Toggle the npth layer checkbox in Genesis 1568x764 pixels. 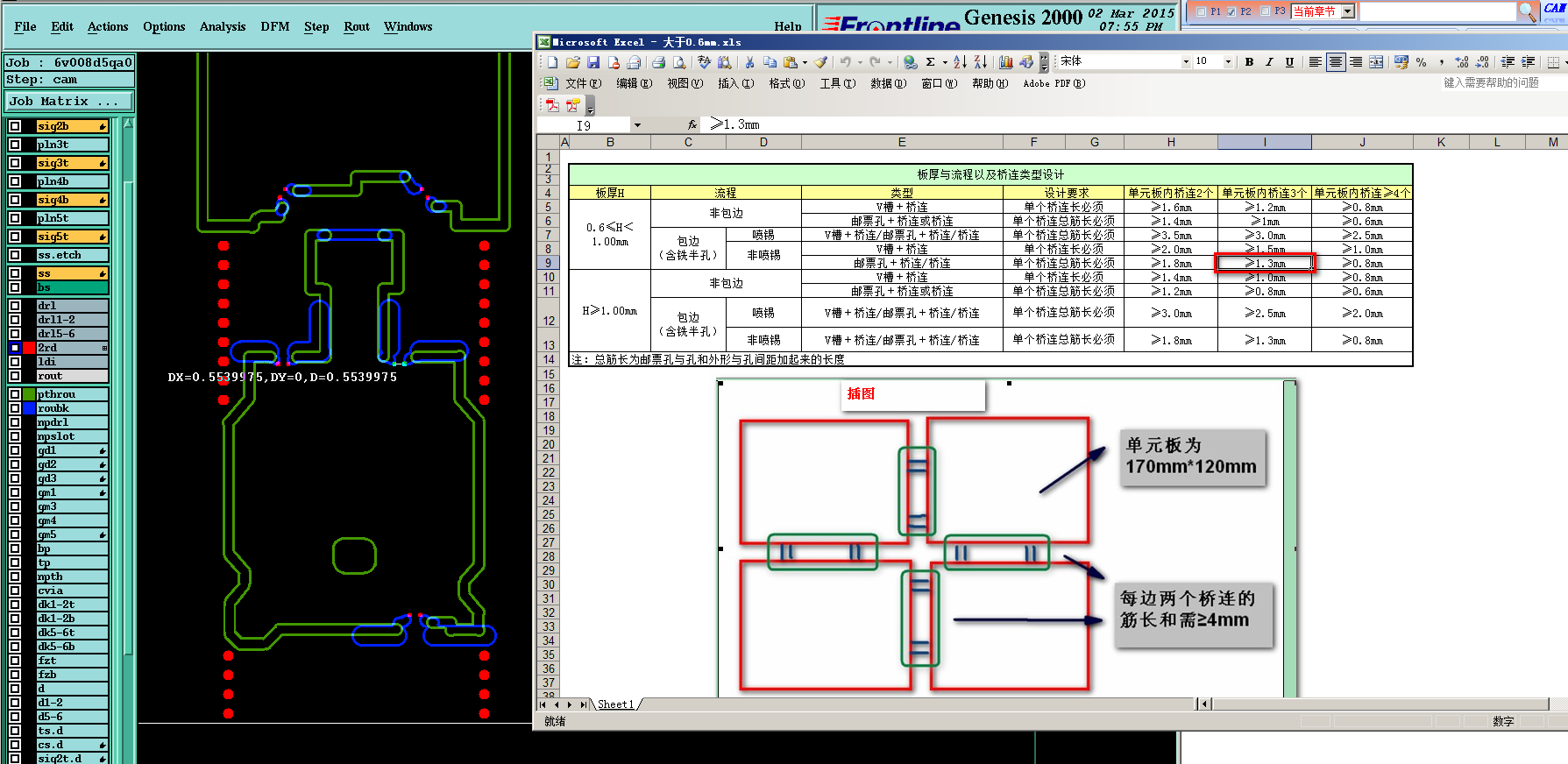click(15, 577)
